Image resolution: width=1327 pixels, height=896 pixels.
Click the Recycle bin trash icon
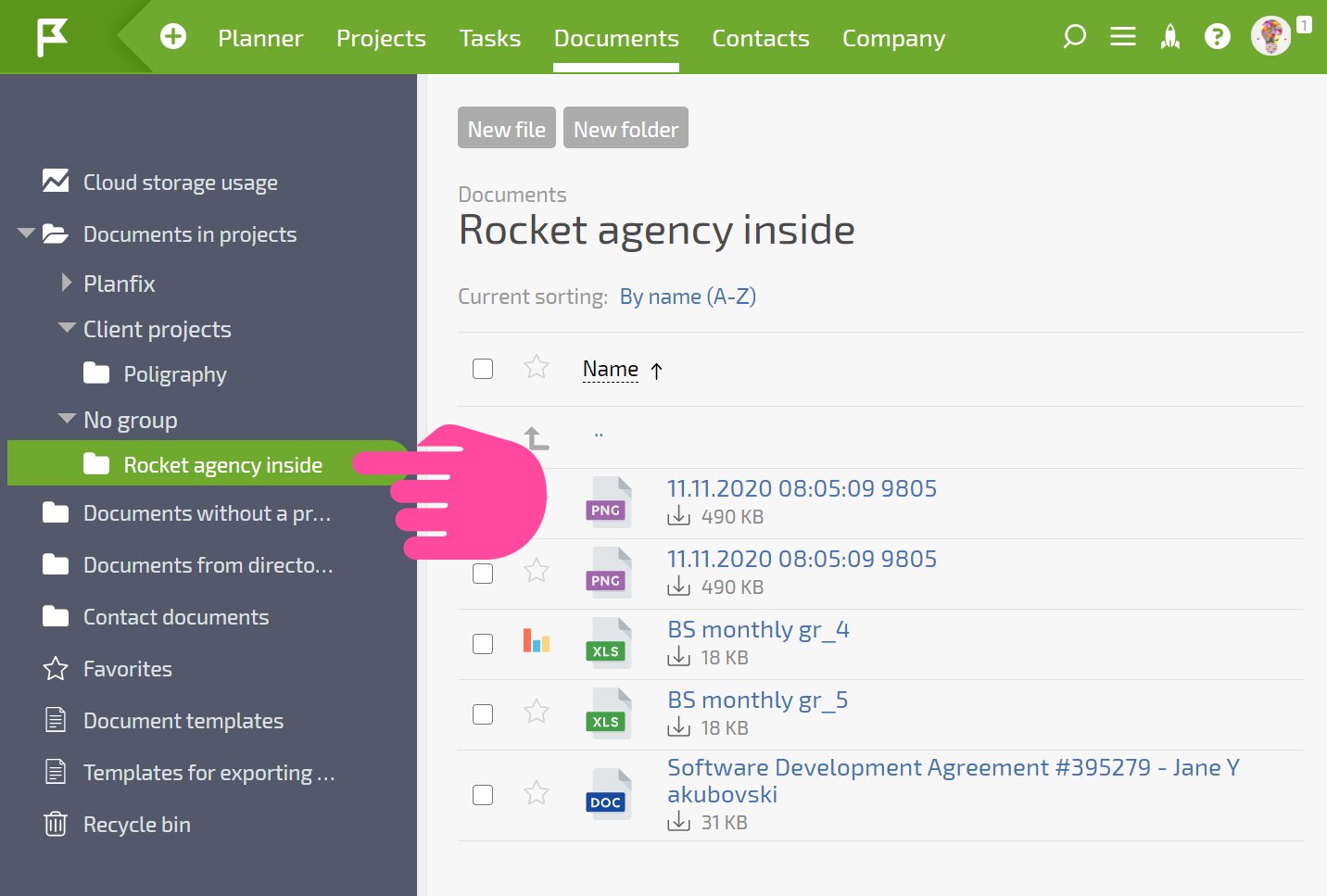pyautogui.click(x=56, y=824)
